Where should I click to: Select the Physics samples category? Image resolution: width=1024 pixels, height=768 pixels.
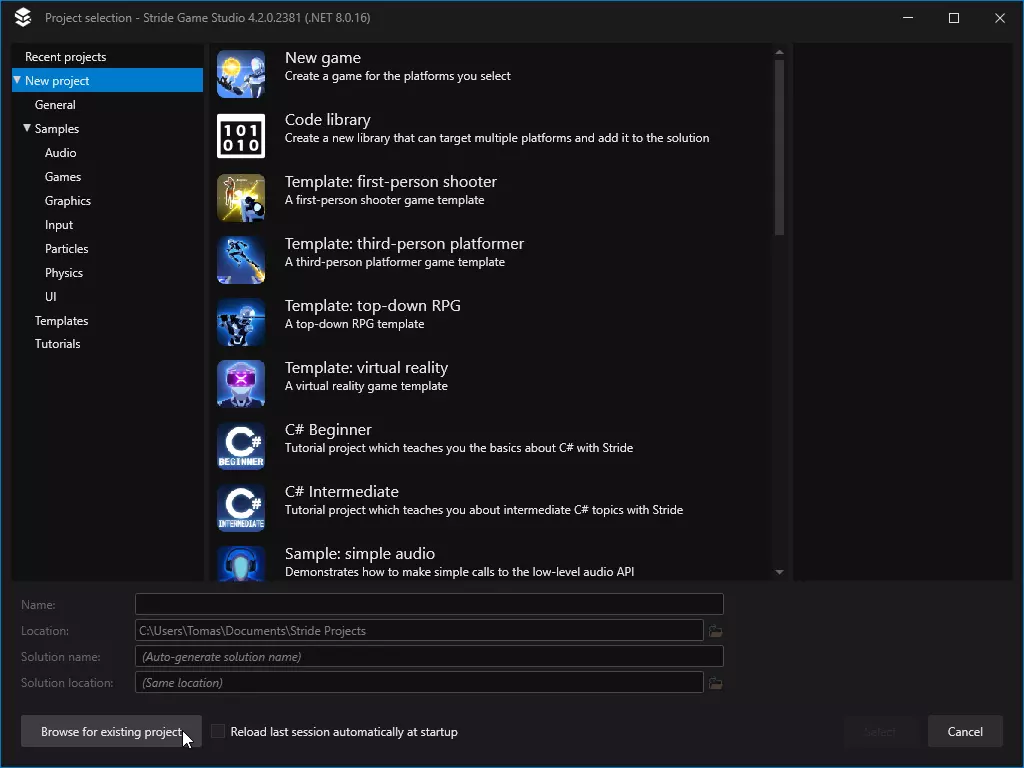pyautogui.click(x=63, y=273)
